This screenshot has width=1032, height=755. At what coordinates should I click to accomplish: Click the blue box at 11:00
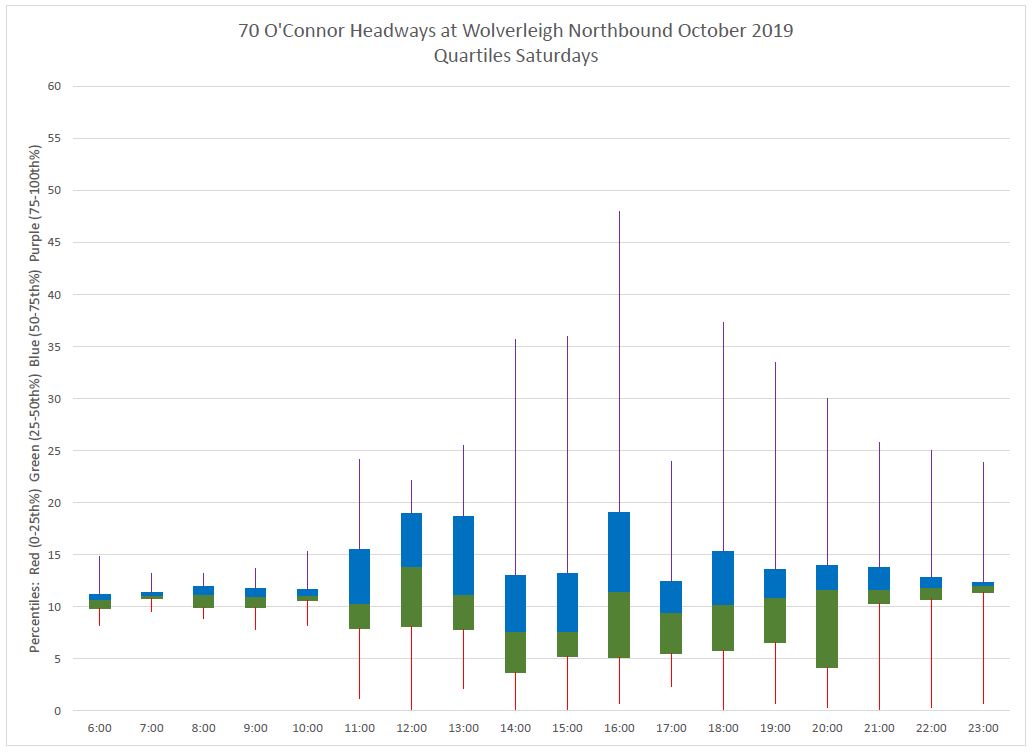coord(359,576)
